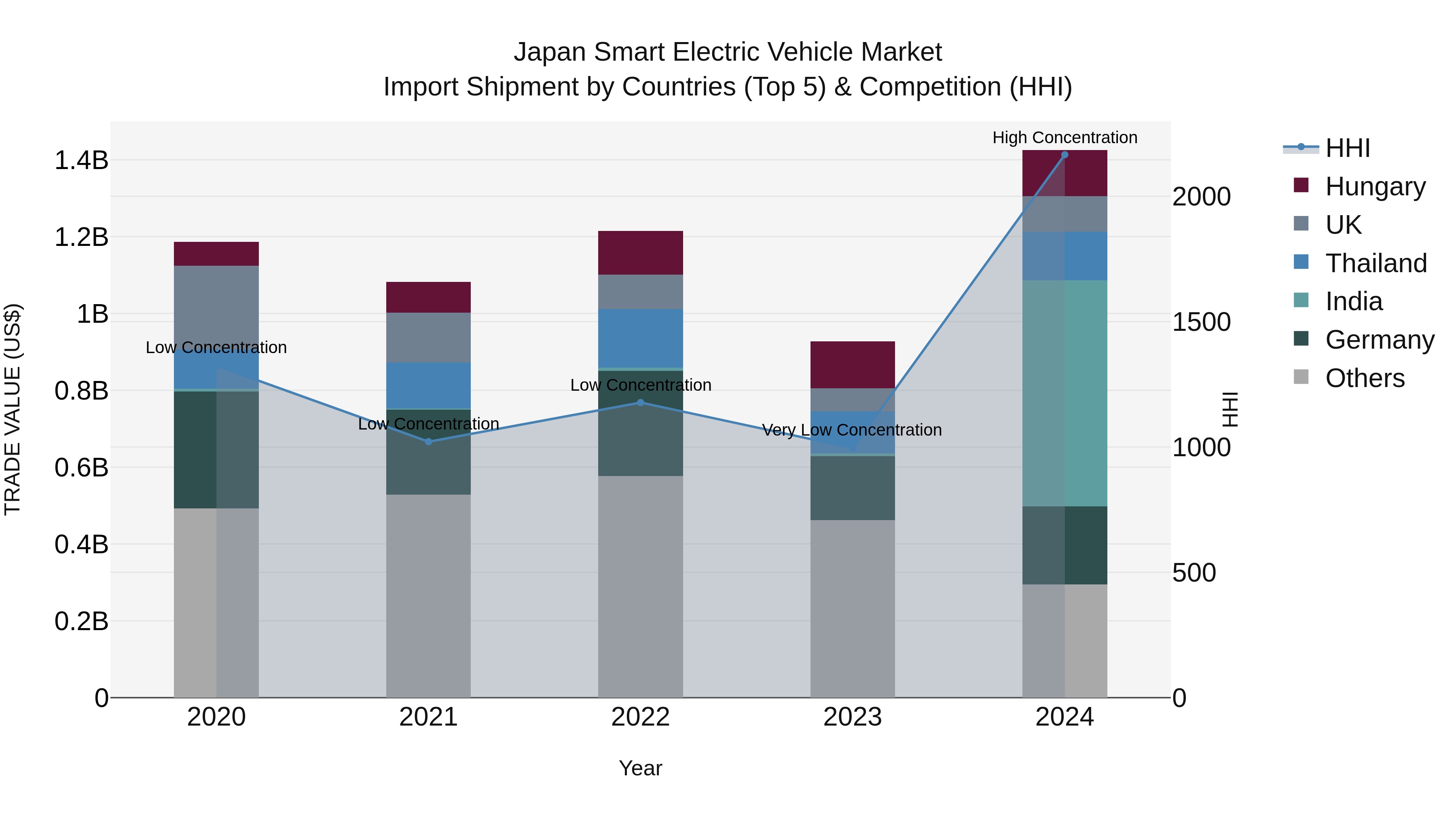Click the 2023 x-axis label
This screenshot has width=1456, height=819.
(852, 717)
